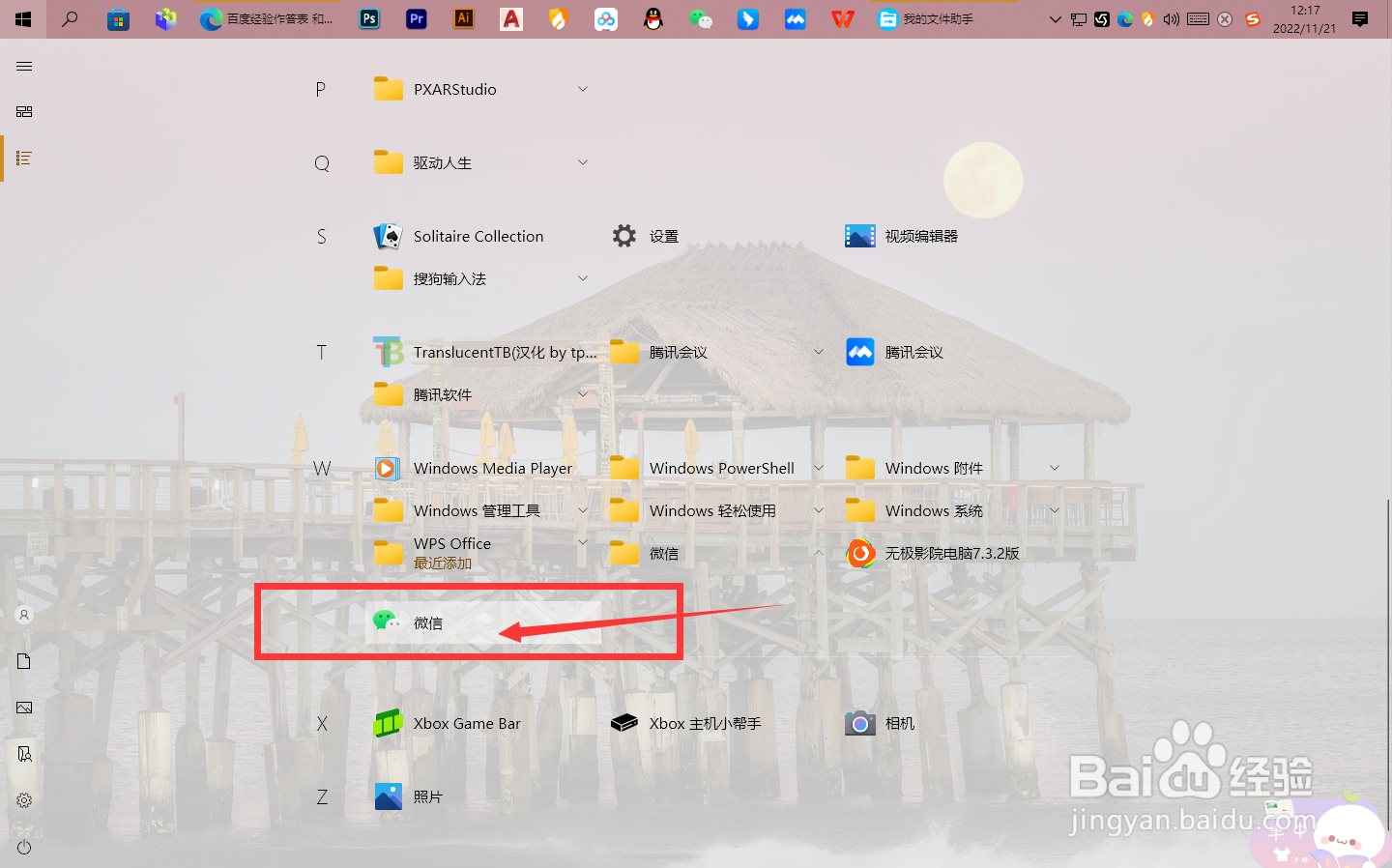Jump to letter S group header
Viewport: 1392px width, 868px height.
point(321,237)
